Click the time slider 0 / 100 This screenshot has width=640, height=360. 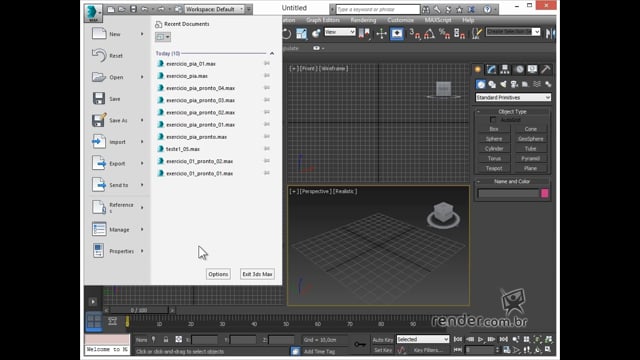pyautogui.click(x=139, y=310)
